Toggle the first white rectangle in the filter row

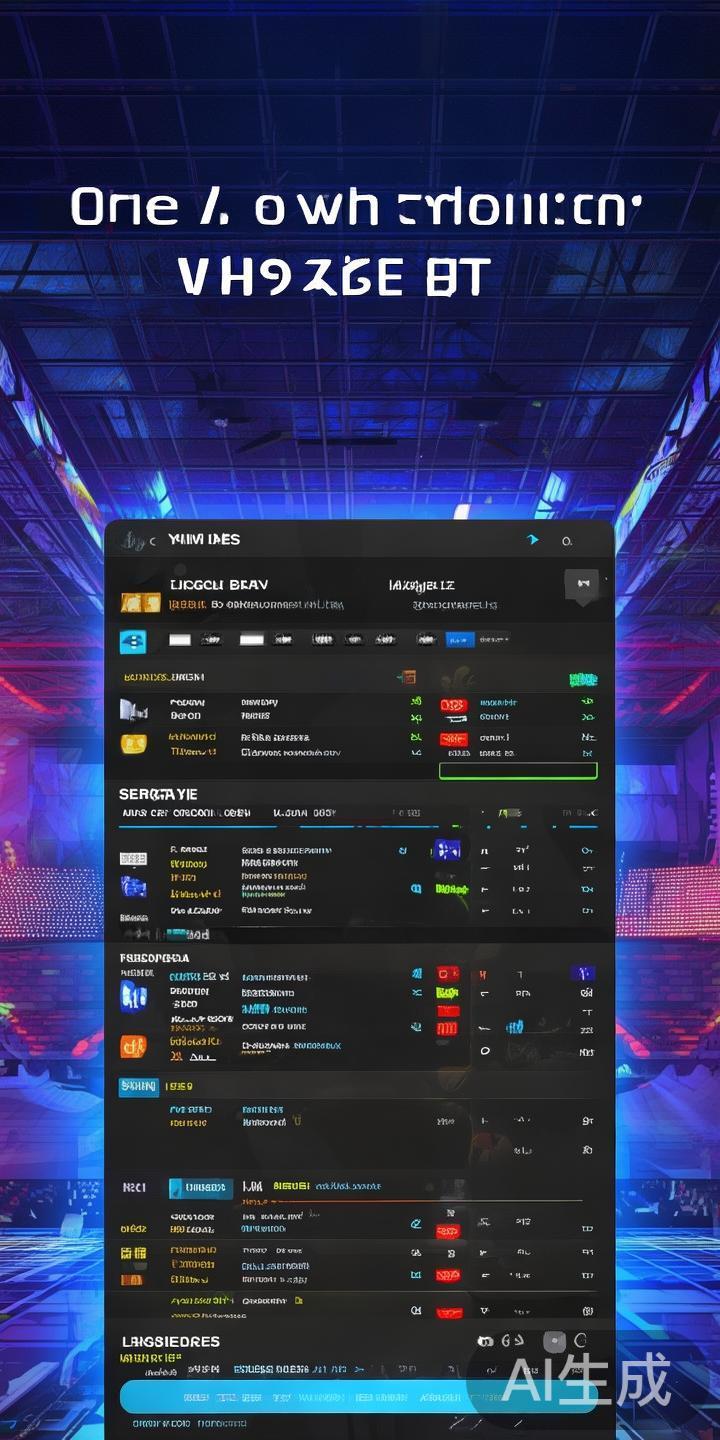180,639
